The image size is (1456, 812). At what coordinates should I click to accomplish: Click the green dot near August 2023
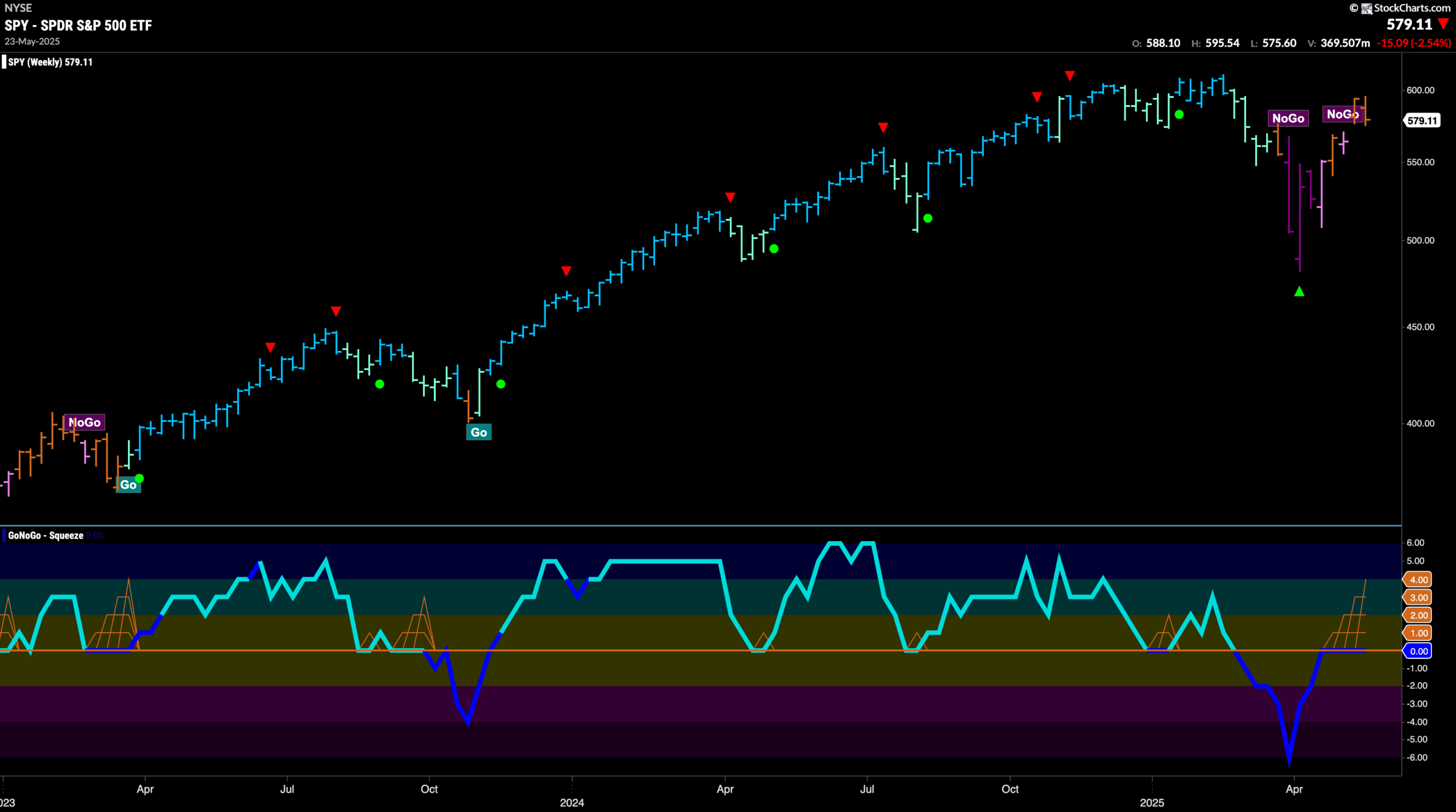380,384
